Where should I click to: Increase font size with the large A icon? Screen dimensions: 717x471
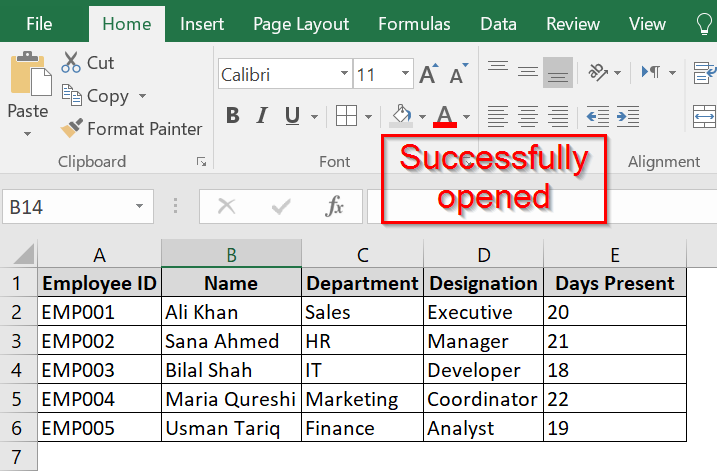tap(429, 74)
